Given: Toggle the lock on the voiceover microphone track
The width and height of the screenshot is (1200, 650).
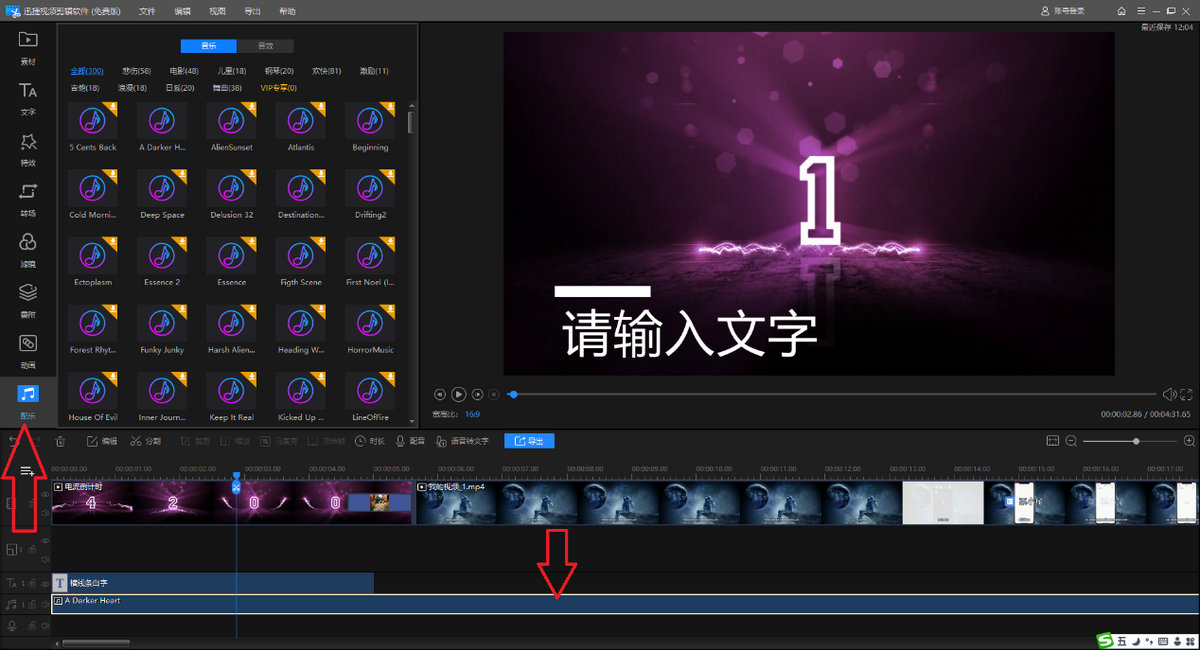Looking at the screenshot, I should tap(31, 625).
